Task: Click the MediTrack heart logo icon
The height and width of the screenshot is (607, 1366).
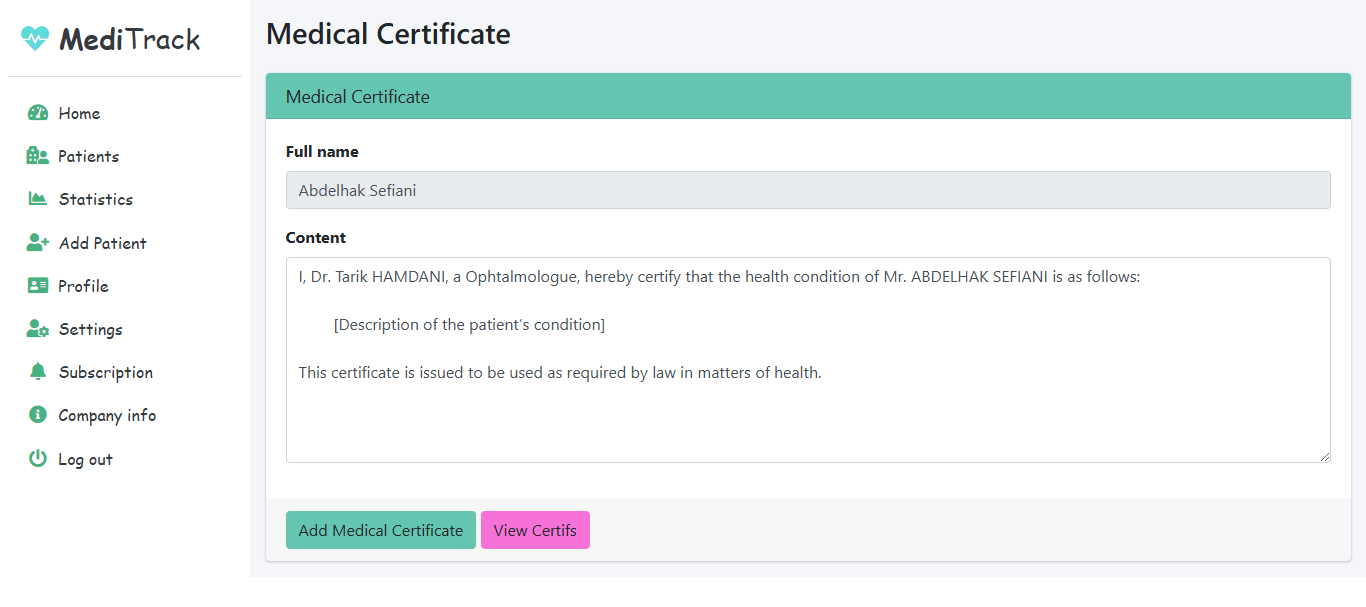Action: coord(35,38)
